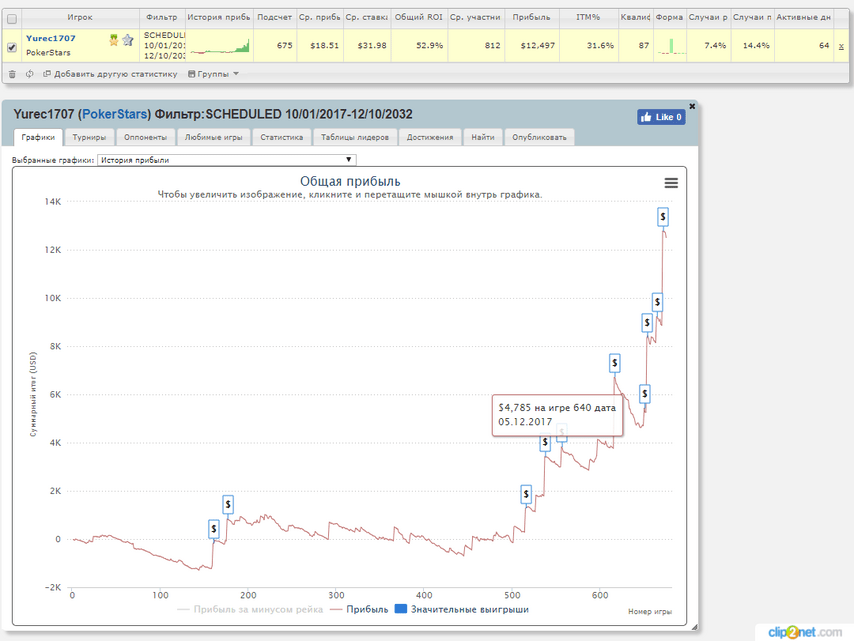This screenshot has width=854, height=641.
Task: Click 'Добавить другую статистику'
Action: pyautogui.click(x=110, y=74)
